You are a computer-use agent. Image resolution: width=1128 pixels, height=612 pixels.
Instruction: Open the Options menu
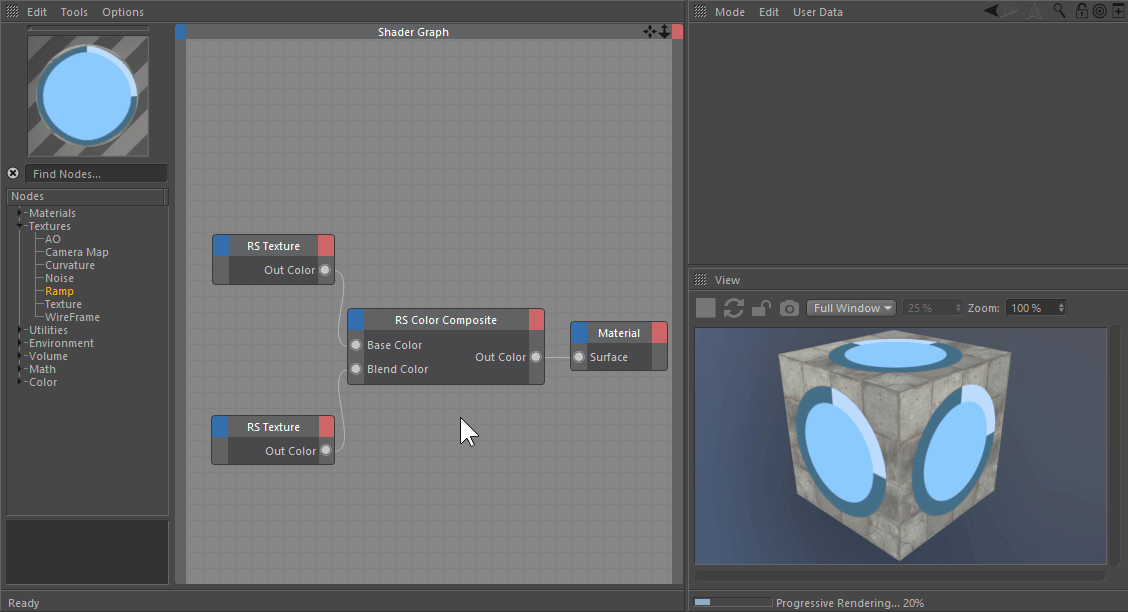coord(123,12)
